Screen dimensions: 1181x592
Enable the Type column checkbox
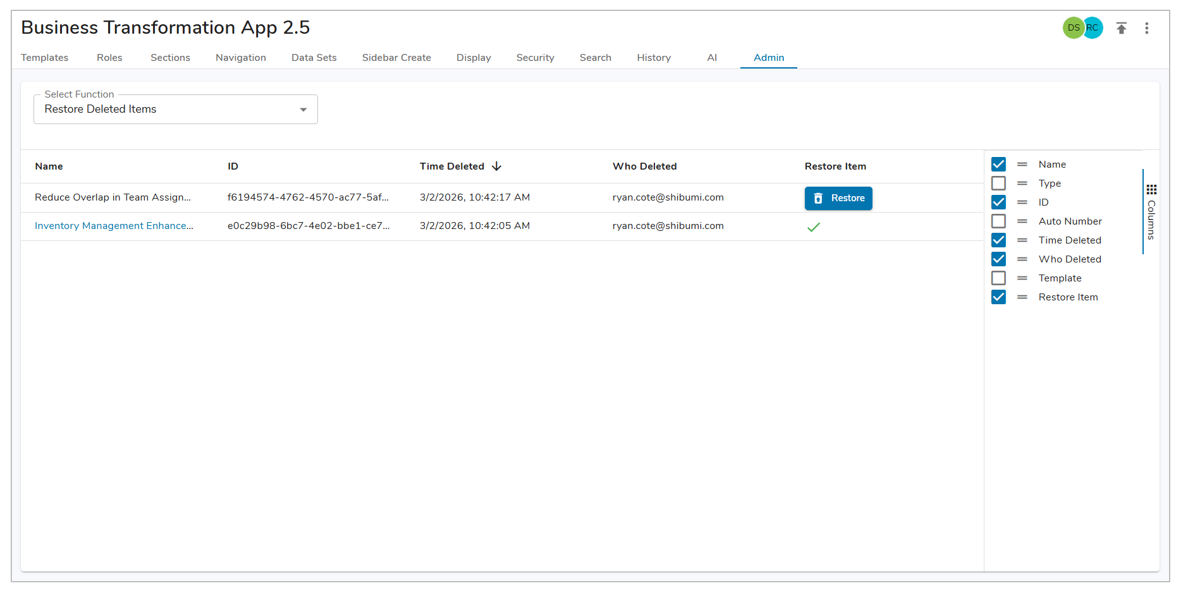click(x=998, y=184)
